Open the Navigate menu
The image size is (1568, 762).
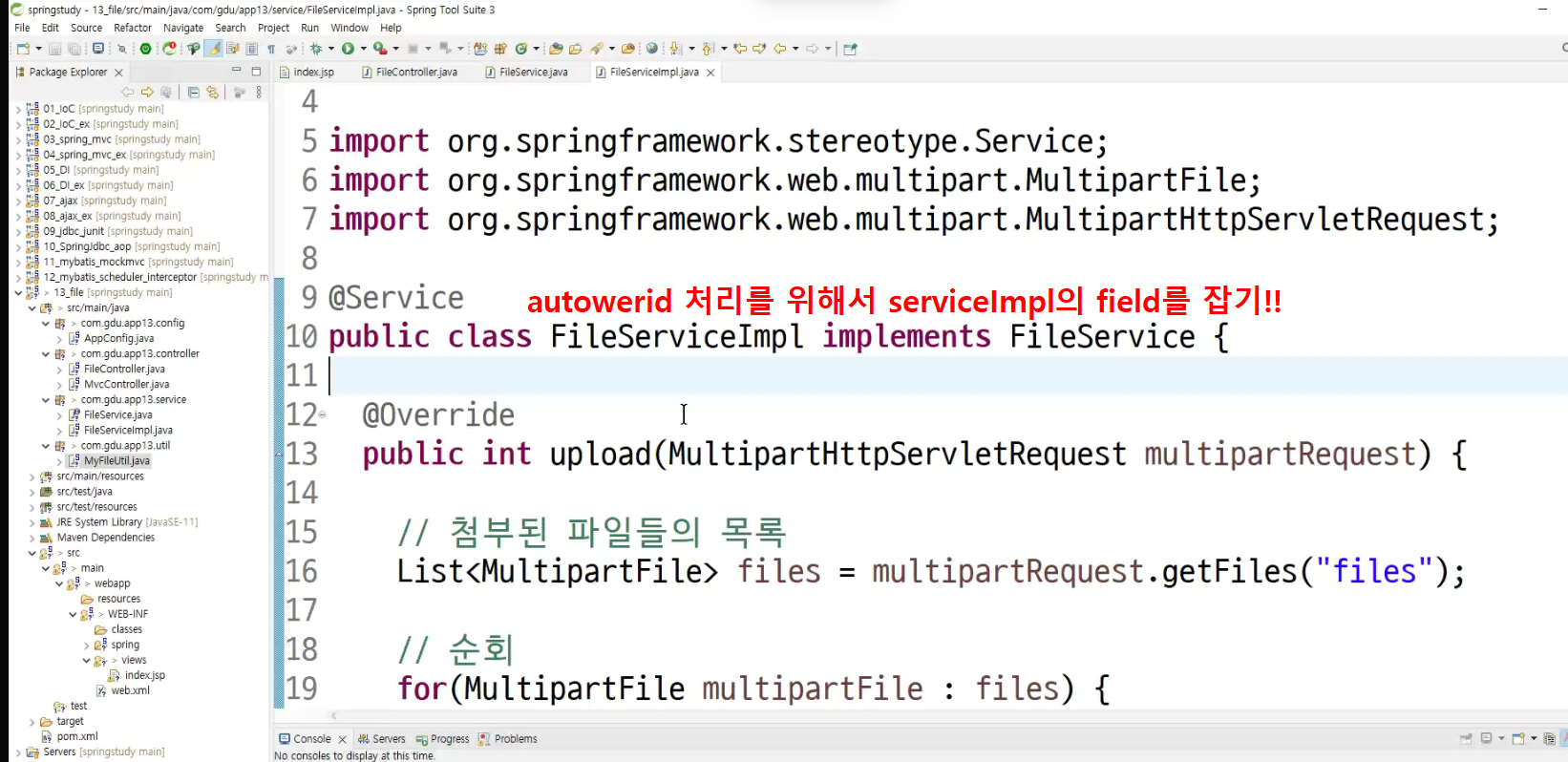(183, 28)
